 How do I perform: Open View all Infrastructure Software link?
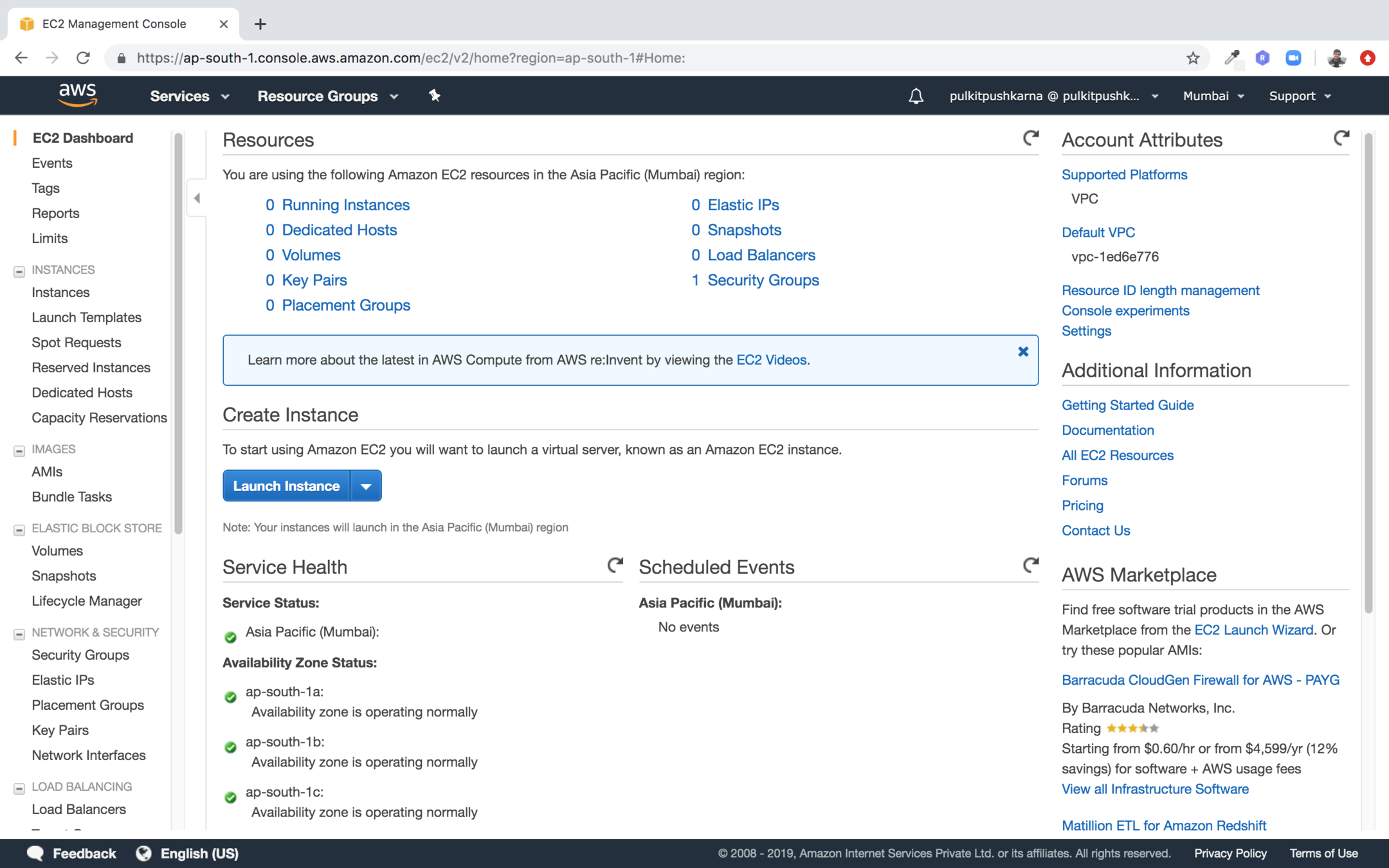tap(1155, 789)
